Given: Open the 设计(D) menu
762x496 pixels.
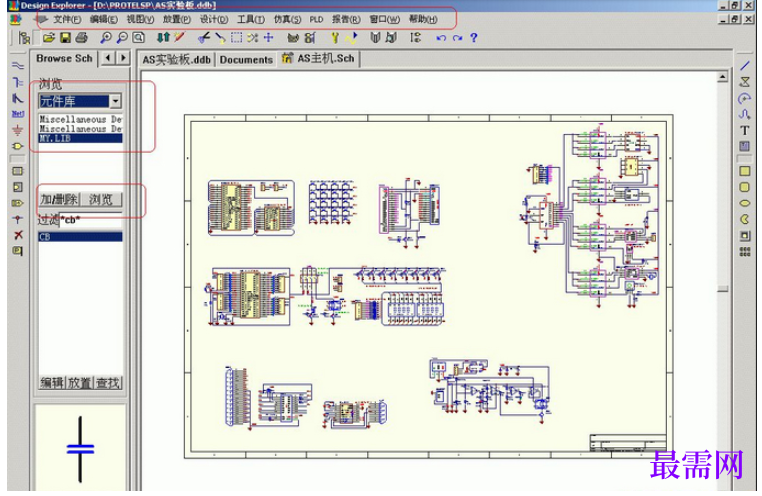Looking at the screenshot, I should (x=214, y=19).
